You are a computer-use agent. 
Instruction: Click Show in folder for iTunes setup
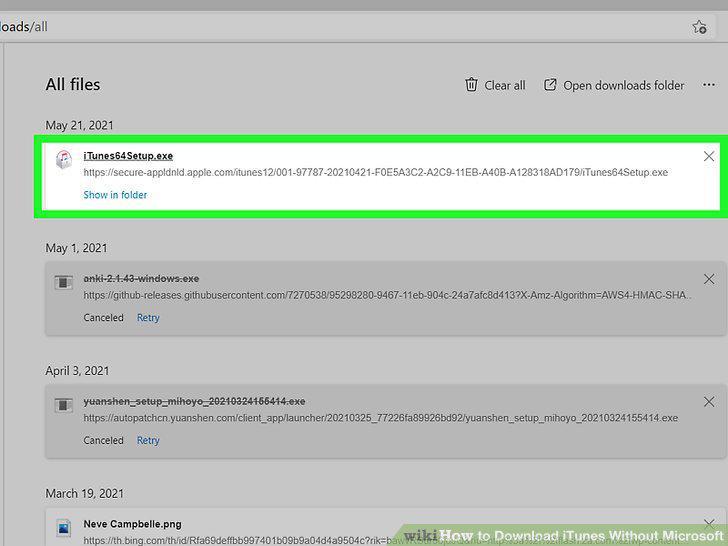coord(115,195)
